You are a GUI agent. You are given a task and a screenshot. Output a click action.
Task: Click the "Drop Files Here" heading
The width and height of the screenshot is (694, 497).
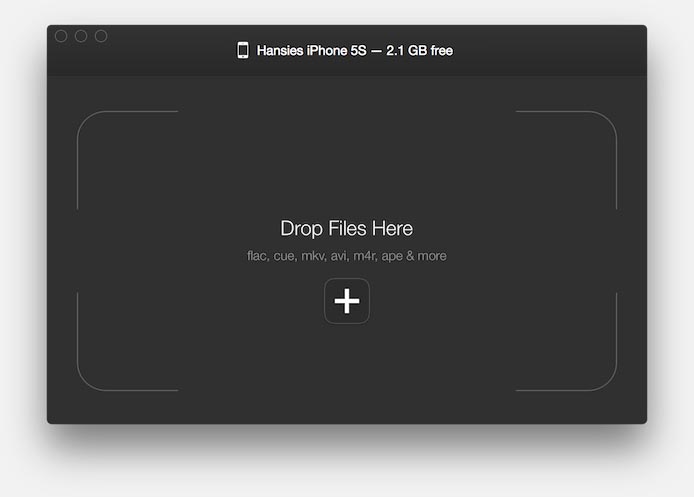(x=346, y=229)
